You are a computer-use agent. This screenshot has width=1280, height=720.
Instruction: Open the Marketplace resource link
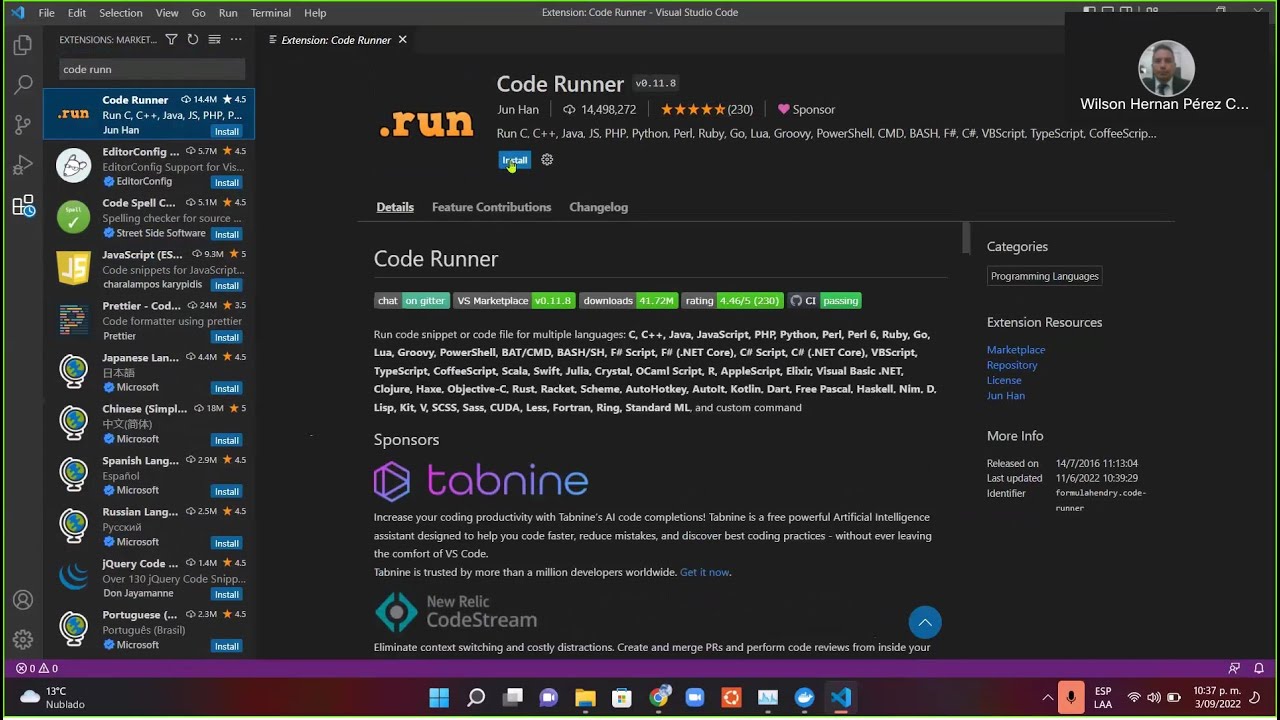[1015, 350]
